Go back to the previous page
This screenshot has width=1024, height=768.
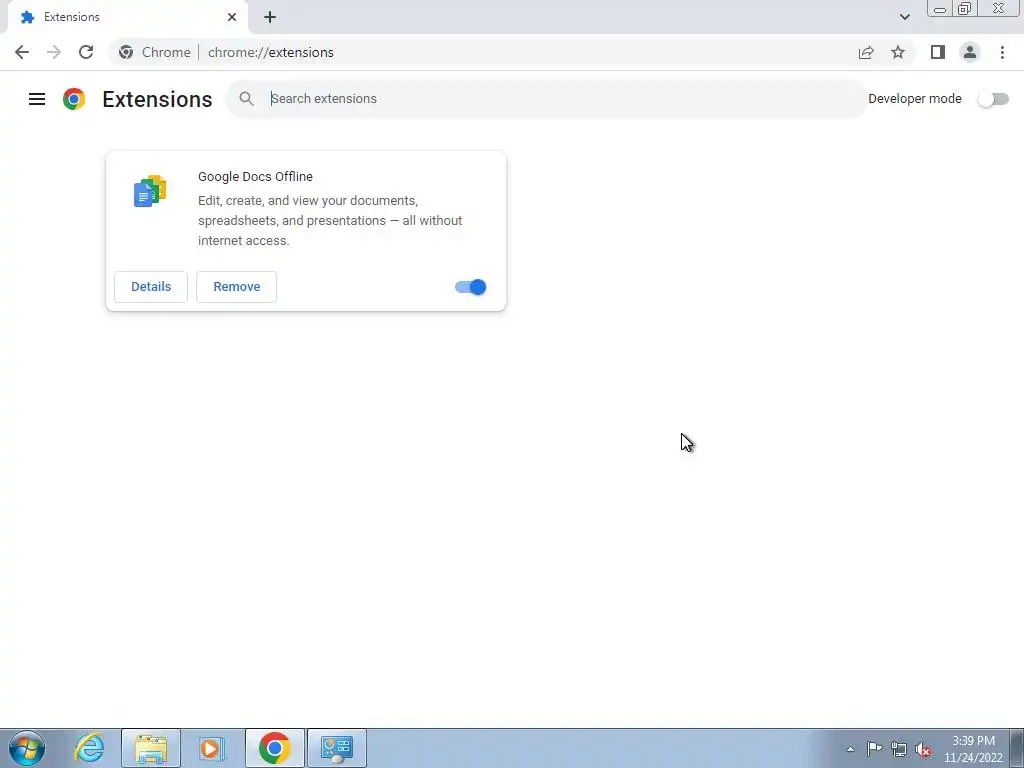(x=22, y=52)
